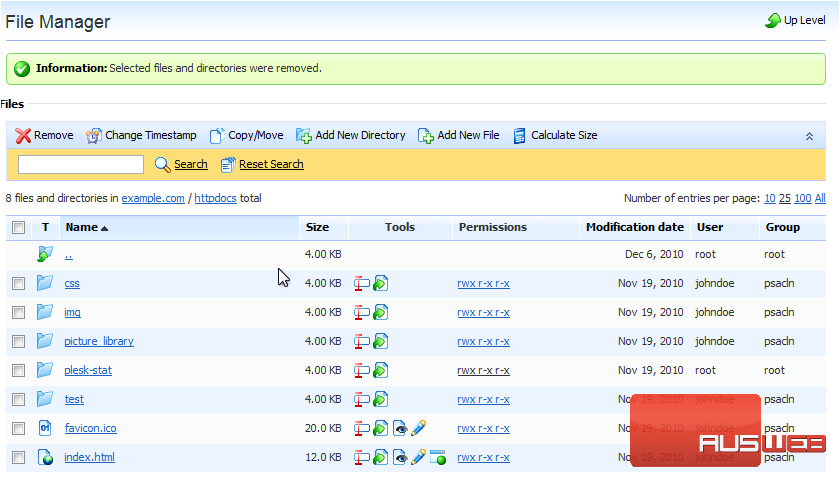Select the index.html checkbox
Viewport: 840px width, 480px height.
click(19, 457)
